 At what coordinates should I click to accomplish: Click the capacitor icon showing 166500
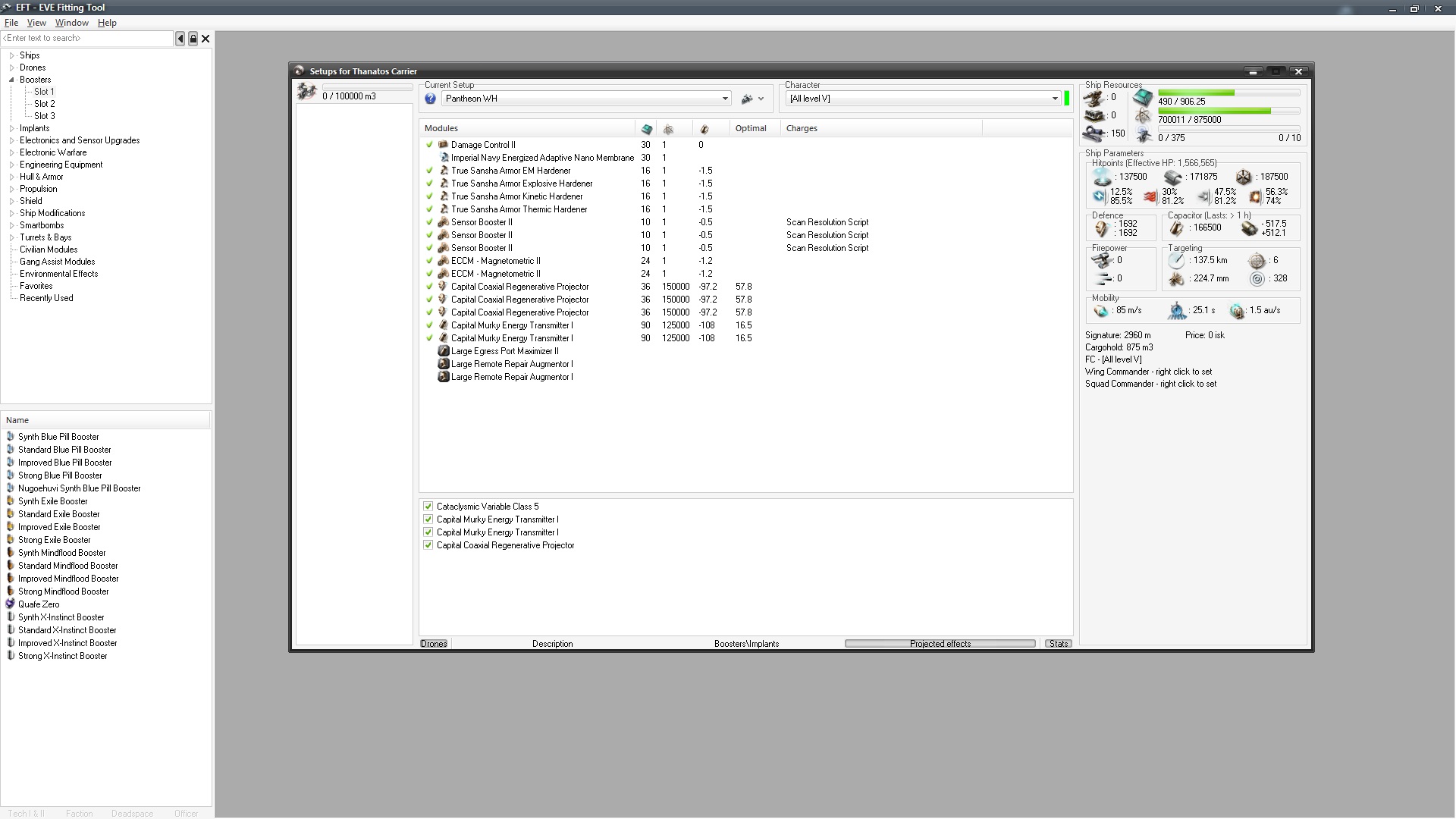[1176, 227]
